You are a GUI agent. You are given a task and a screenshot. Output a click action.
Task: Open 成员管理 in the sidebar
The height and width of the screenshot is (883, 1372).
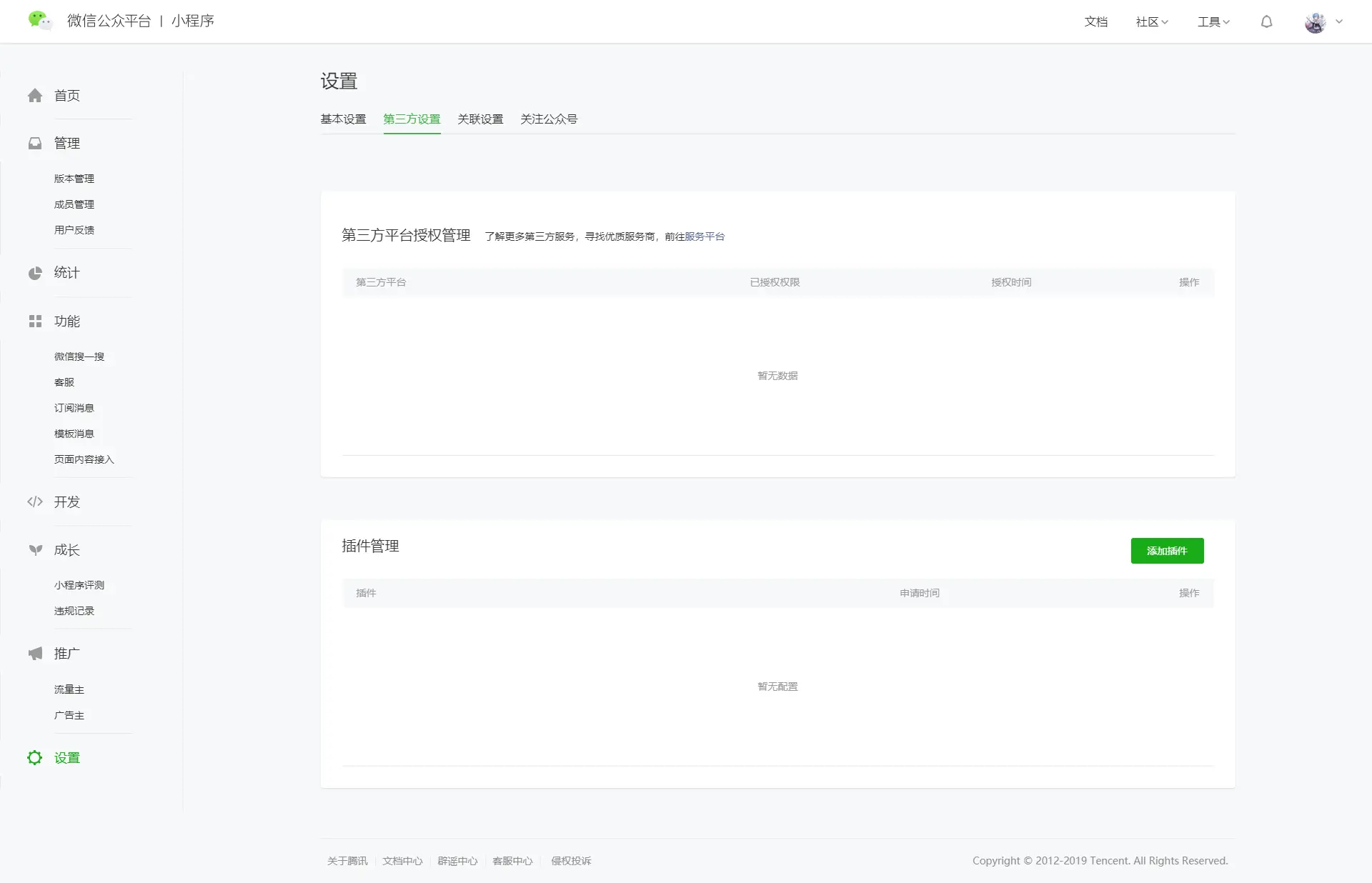74,204
